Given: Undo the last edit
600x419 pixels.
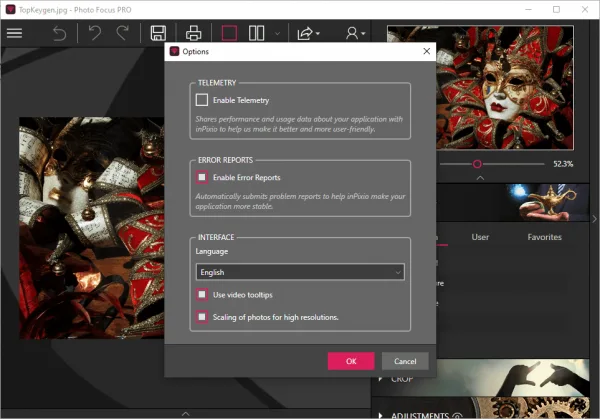Looking at the screenshot, I should (95, 33).
